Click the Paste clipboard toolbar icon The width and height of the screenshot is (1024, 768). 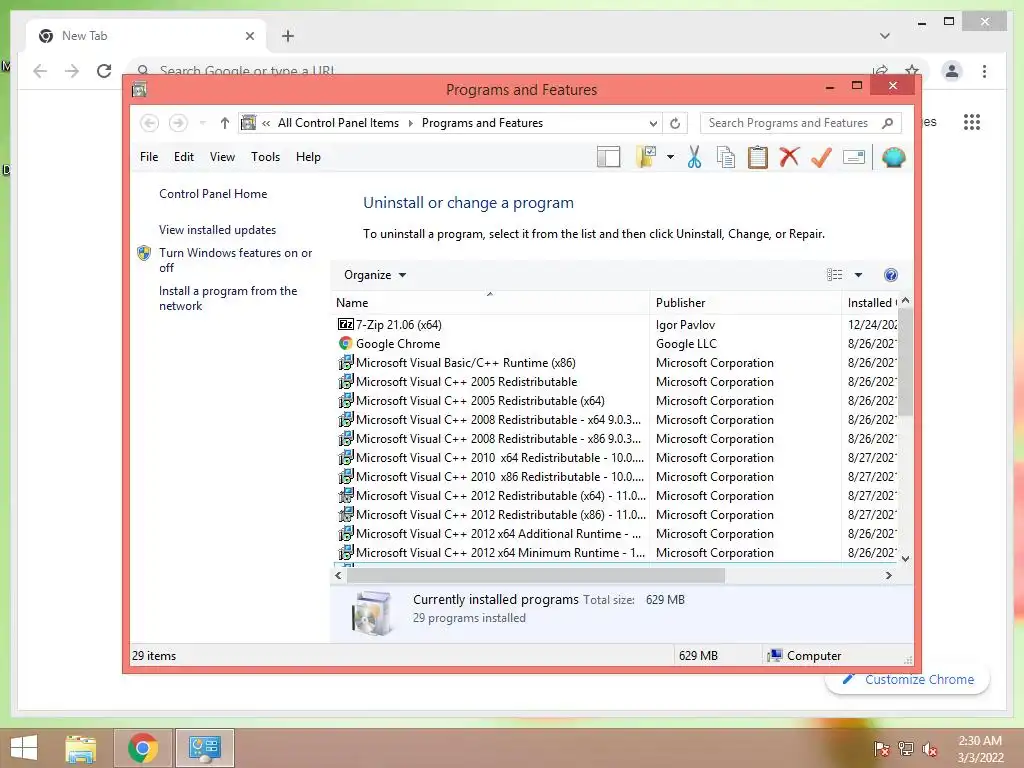tap(758, 157)
